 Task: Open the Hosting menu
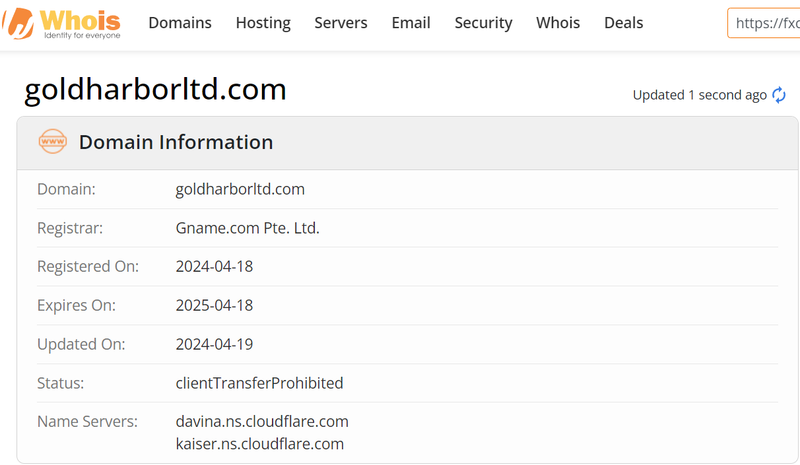tap(263, 23)
